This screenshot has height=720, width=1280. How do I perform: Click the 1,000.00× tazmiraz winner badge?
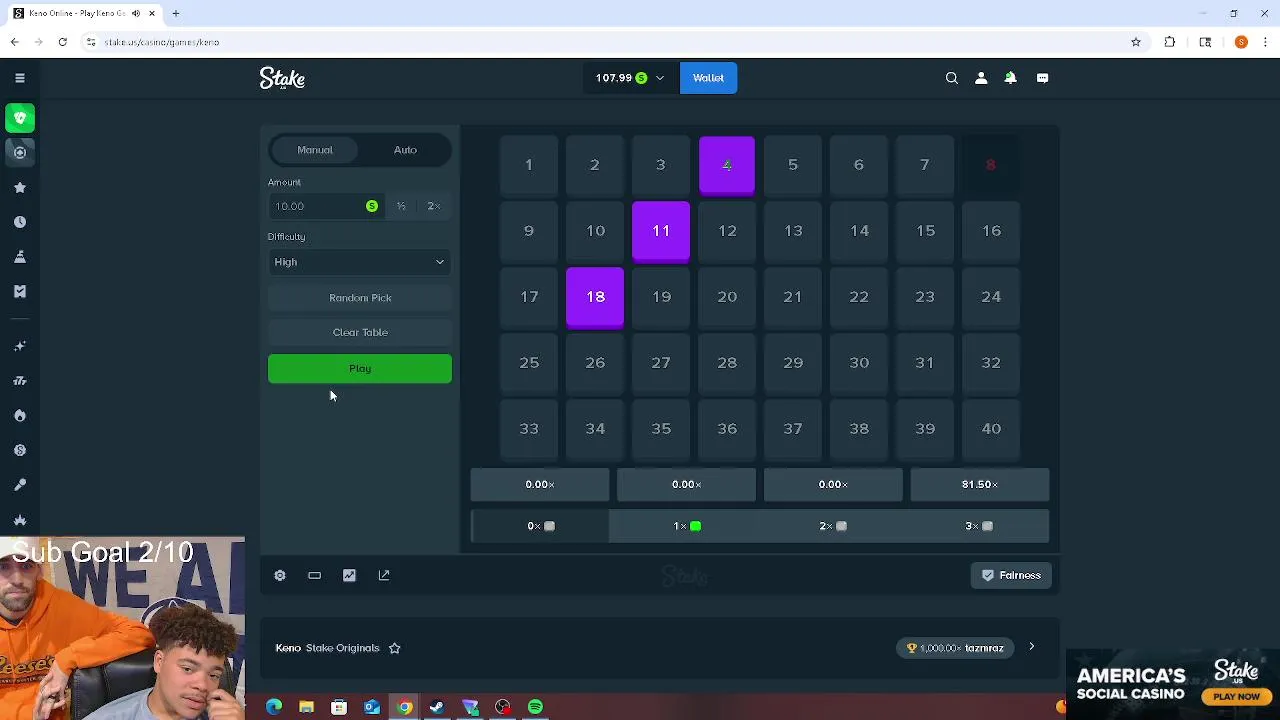[956, 648]
